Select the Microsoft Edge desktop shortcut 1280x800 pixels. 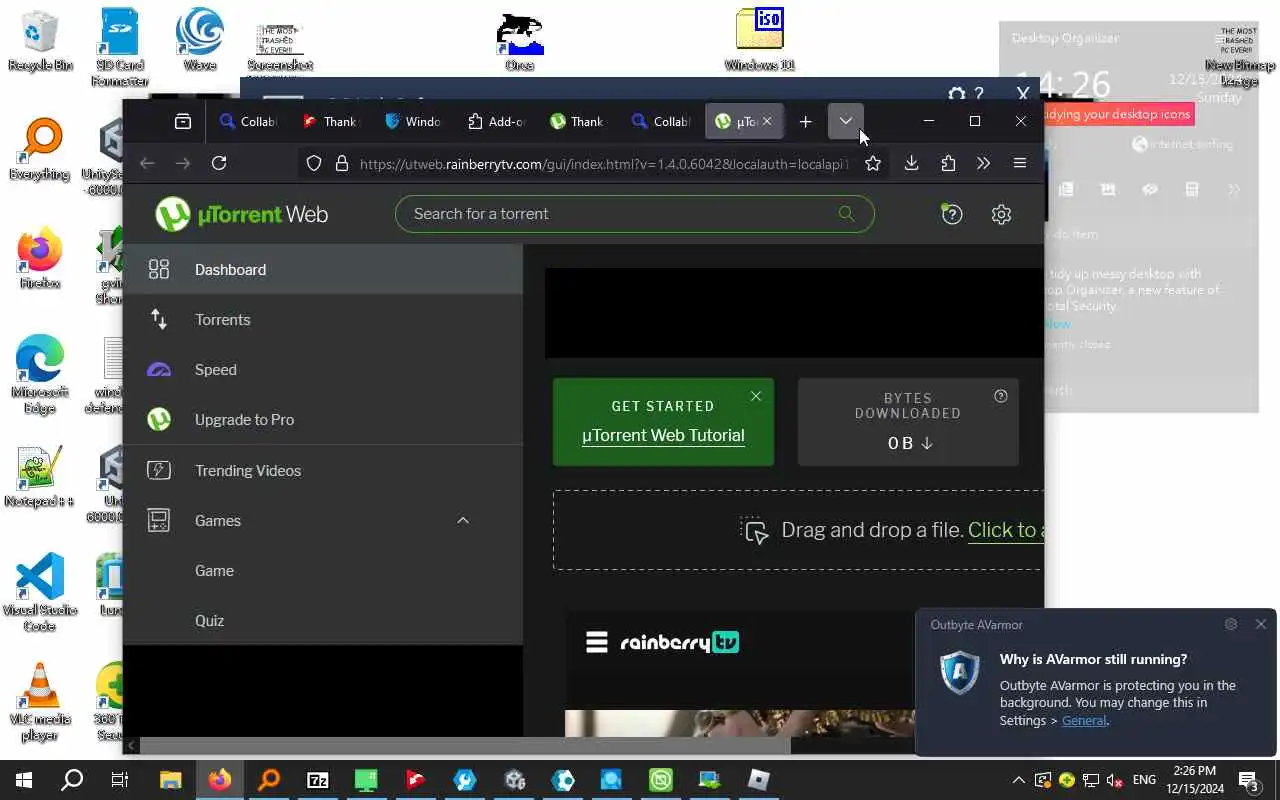click(40, 375)
